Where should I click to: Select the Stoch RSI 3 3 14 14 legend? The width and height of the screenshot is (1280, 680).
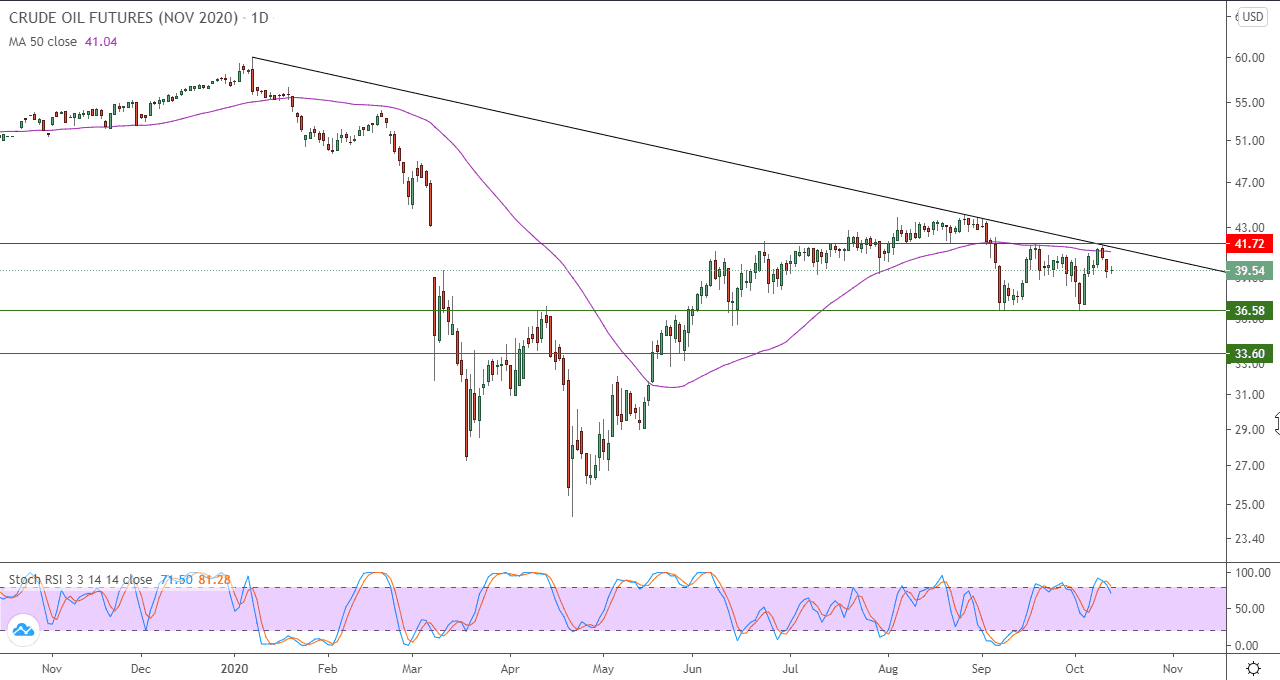click(81, 579)
